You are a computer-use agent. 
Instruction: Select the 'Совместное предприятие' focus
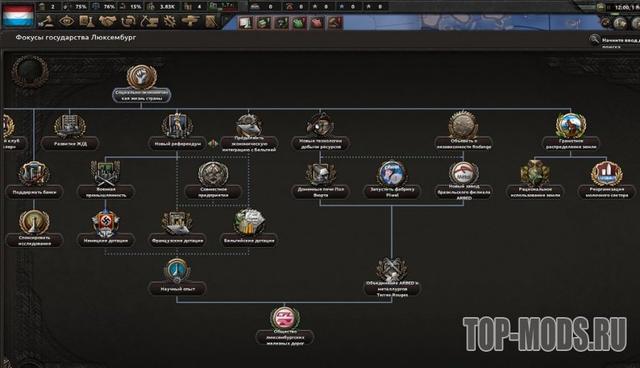coord(213,180)
